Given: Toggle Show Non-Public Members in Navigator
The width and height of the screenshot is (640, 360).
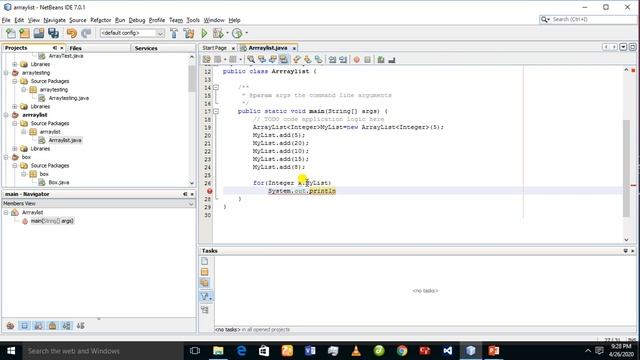Looking at the screenshot, I should coord(52,326).
